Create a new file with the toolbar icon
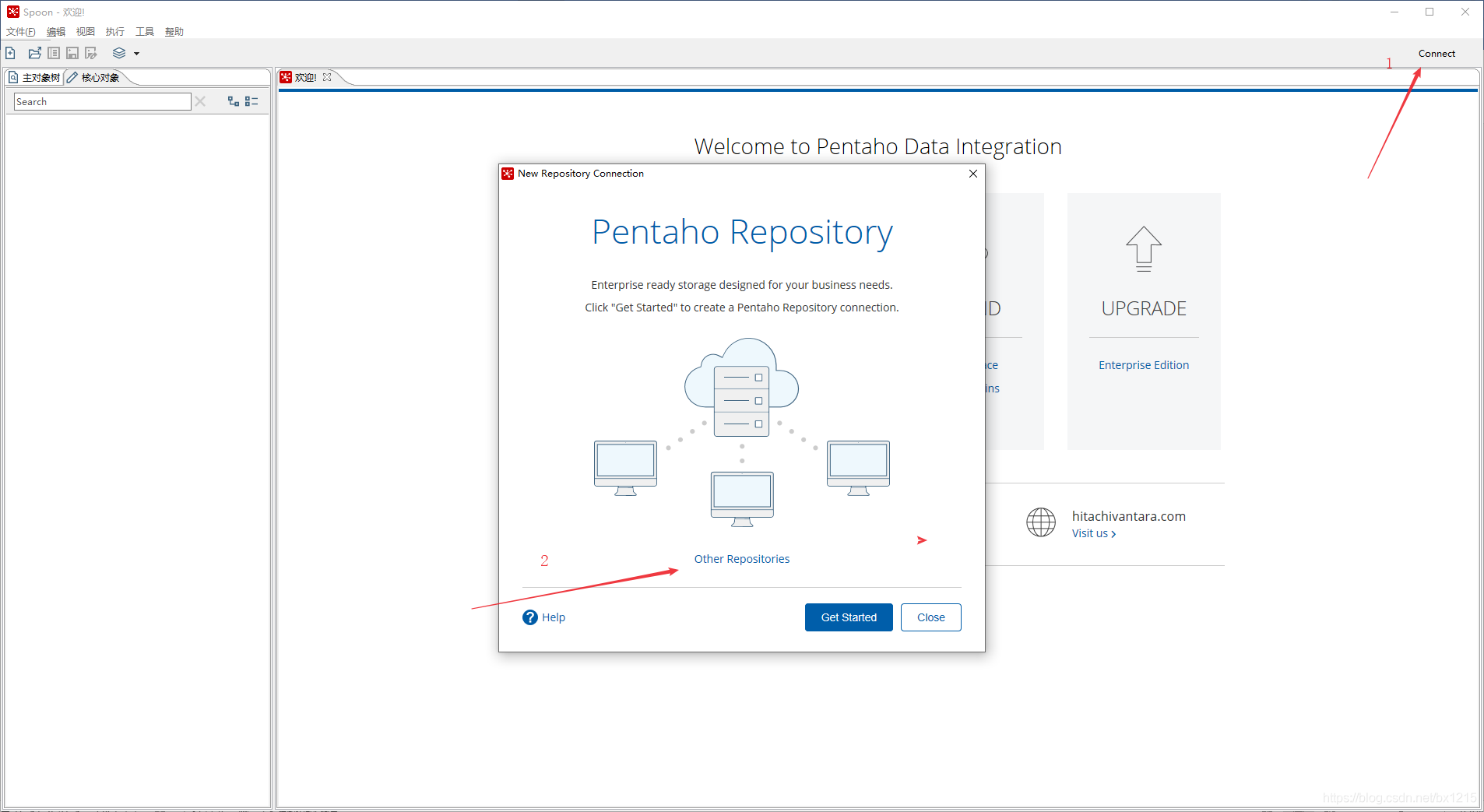The image size is (1484, 812). pos(11,53)
